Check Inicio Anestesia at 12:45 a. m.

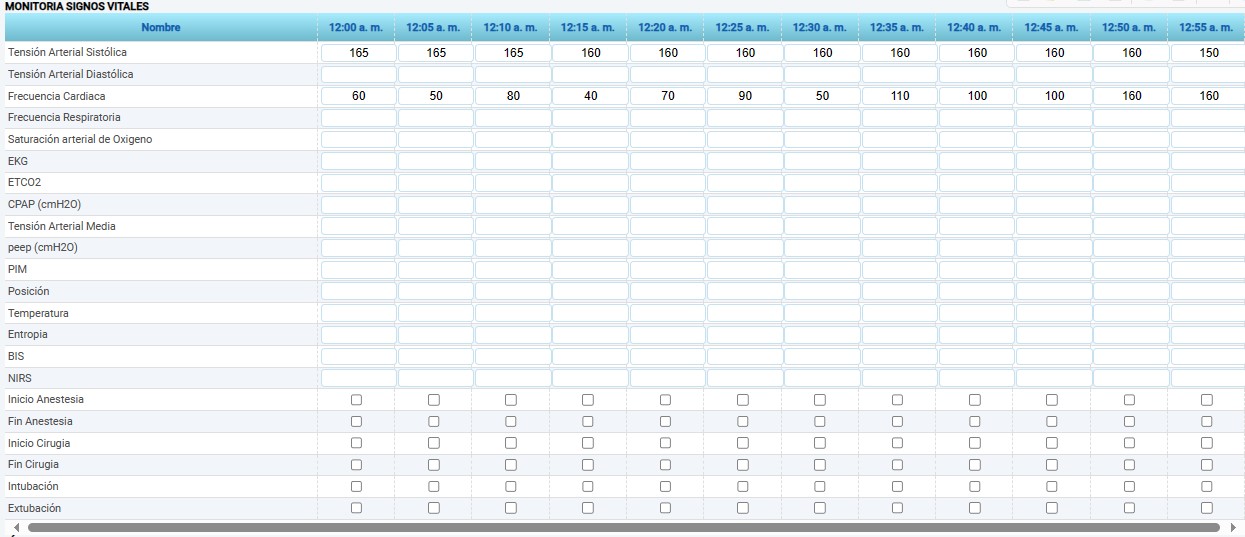1052,400
